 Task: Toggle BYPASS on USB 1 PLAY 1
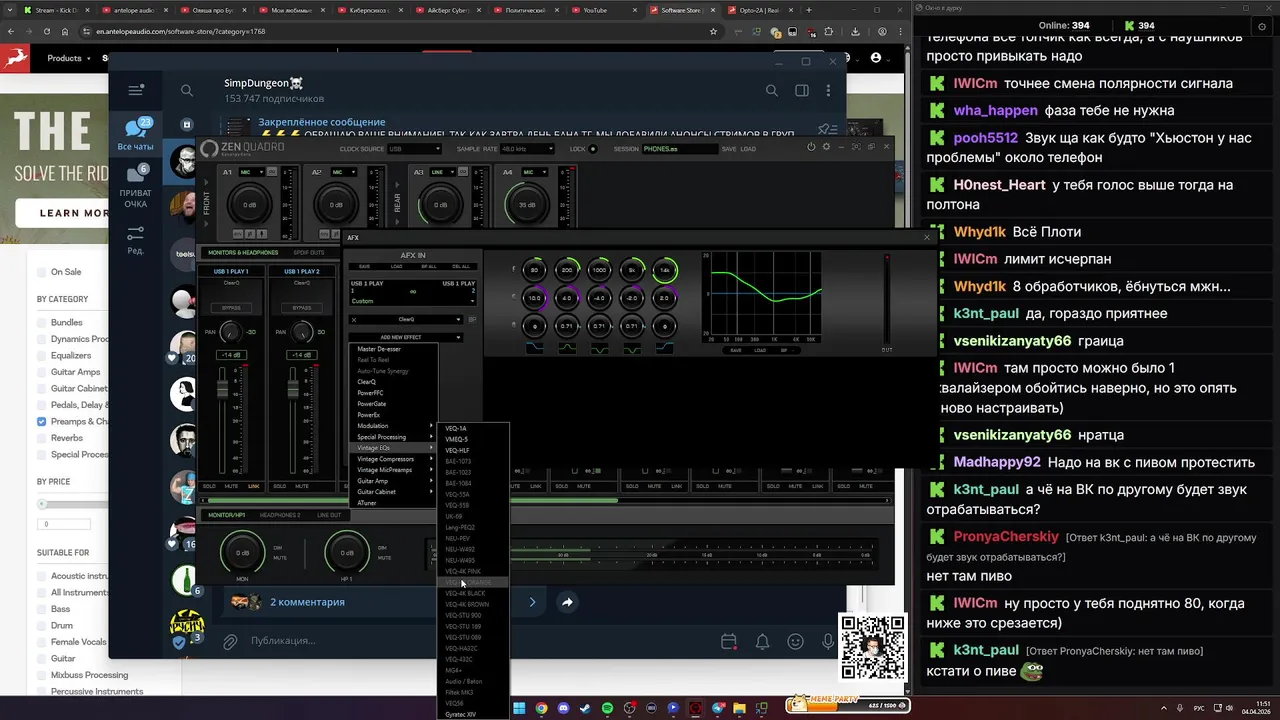[x=231, y=308]
